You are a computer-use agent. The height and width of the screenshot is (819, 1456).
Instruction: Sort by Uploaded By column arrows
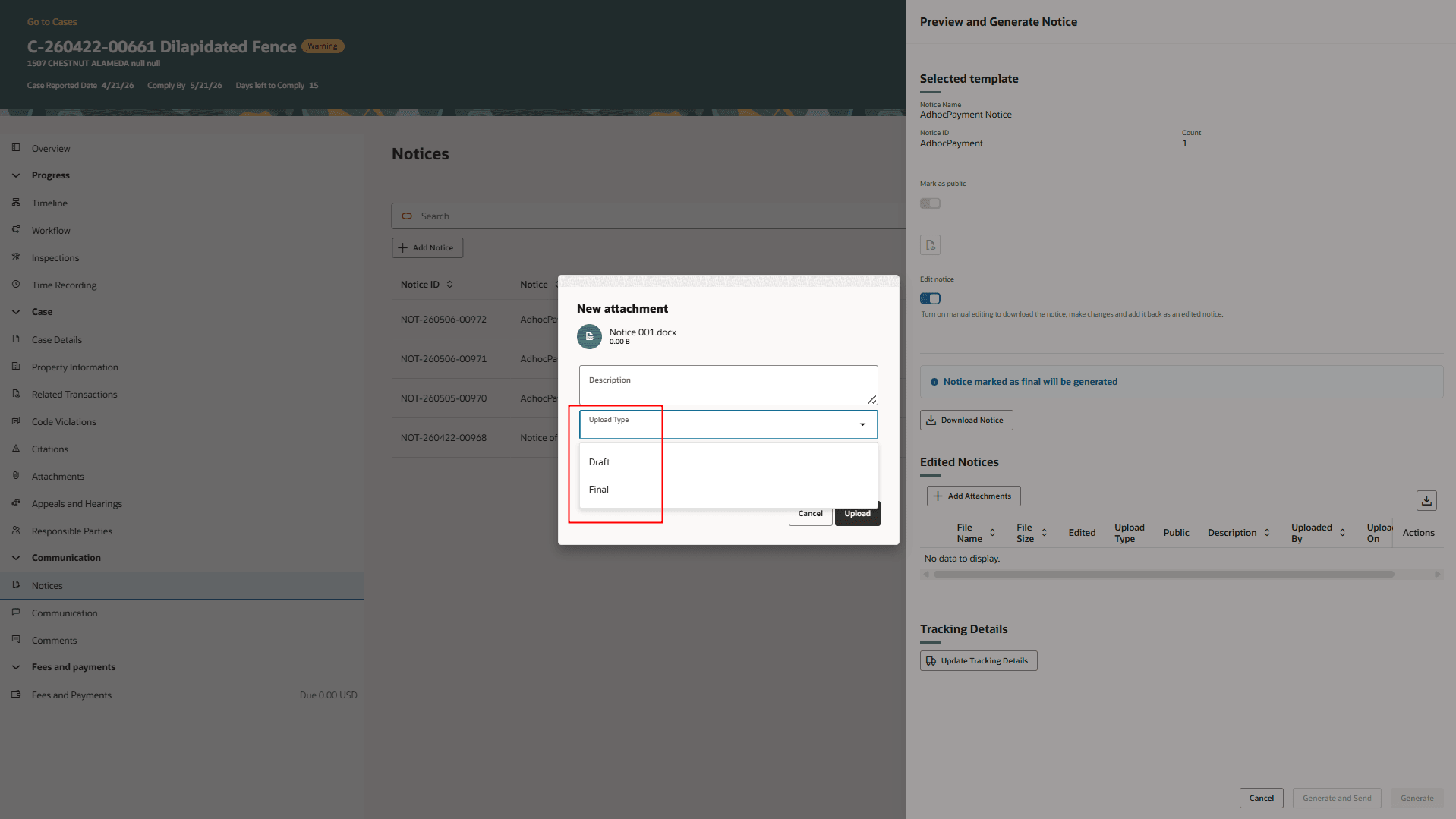(x=1342, y=532)
